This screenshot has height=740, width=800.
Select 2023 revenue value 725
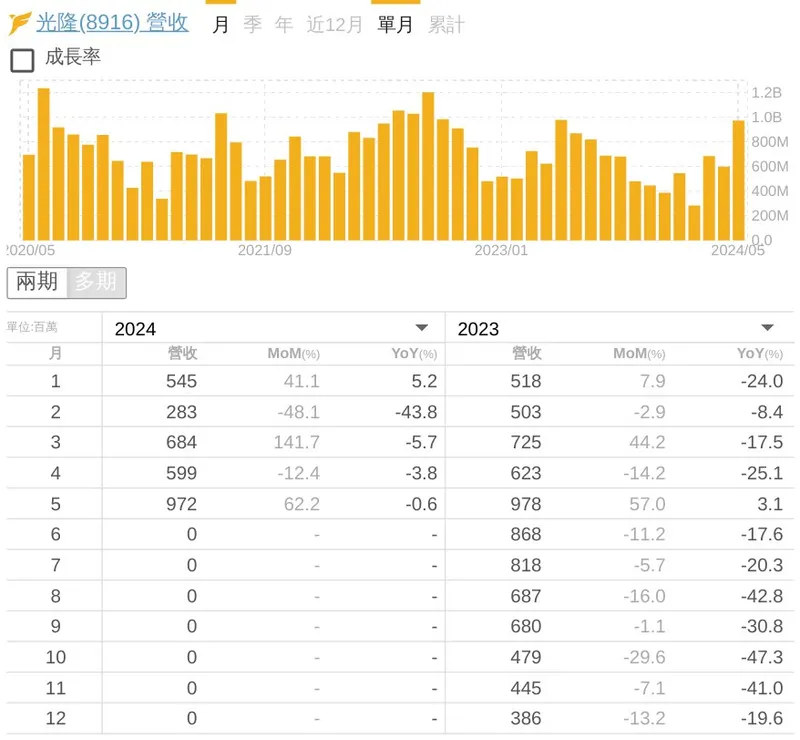pyautogui.click(x=526, y=442)
